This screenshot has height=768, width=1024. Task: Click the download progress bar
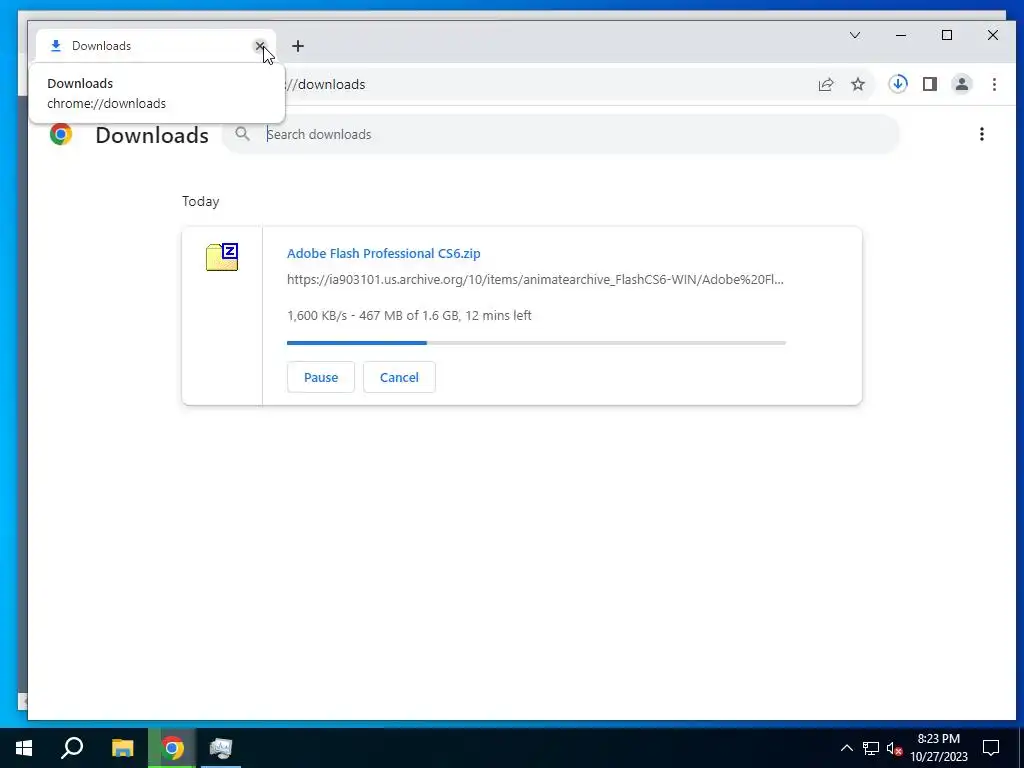pyautogui.click(x=536, y=343)
